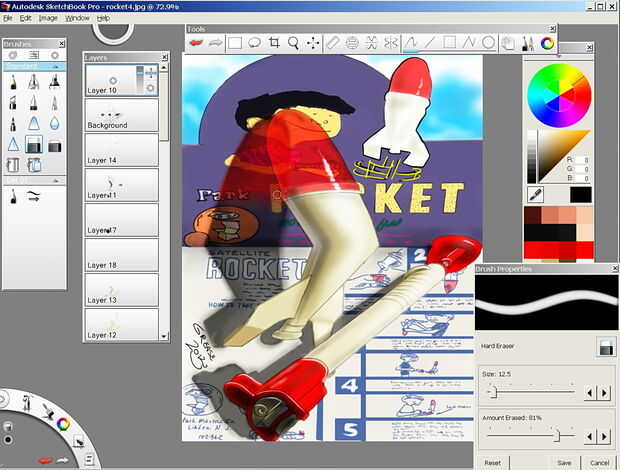
Task: Select the Pencil brush in Brushes panel
Action: coord(13,82)
